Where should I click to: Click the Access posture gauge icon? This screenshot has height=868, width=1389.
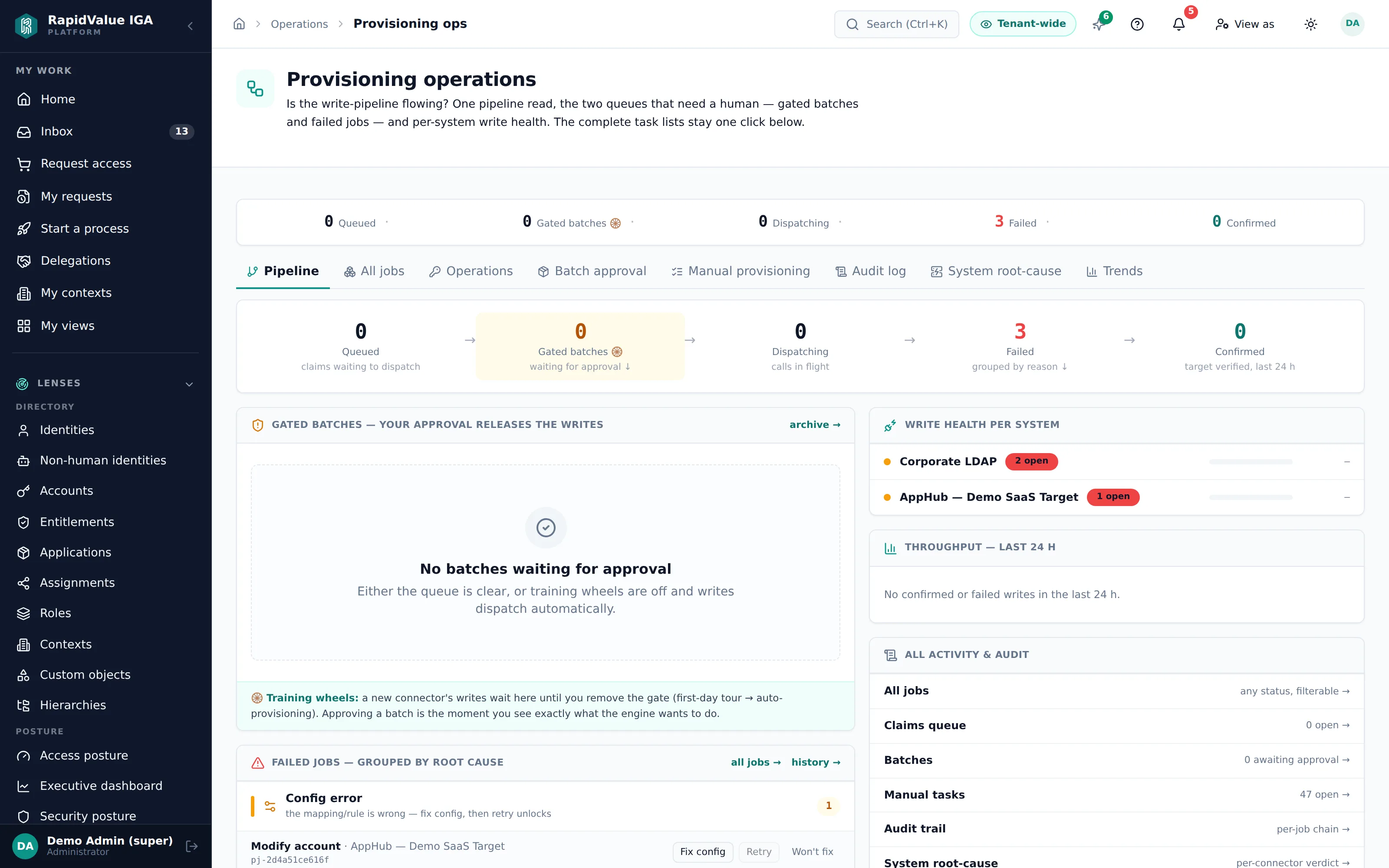[23, 756]
